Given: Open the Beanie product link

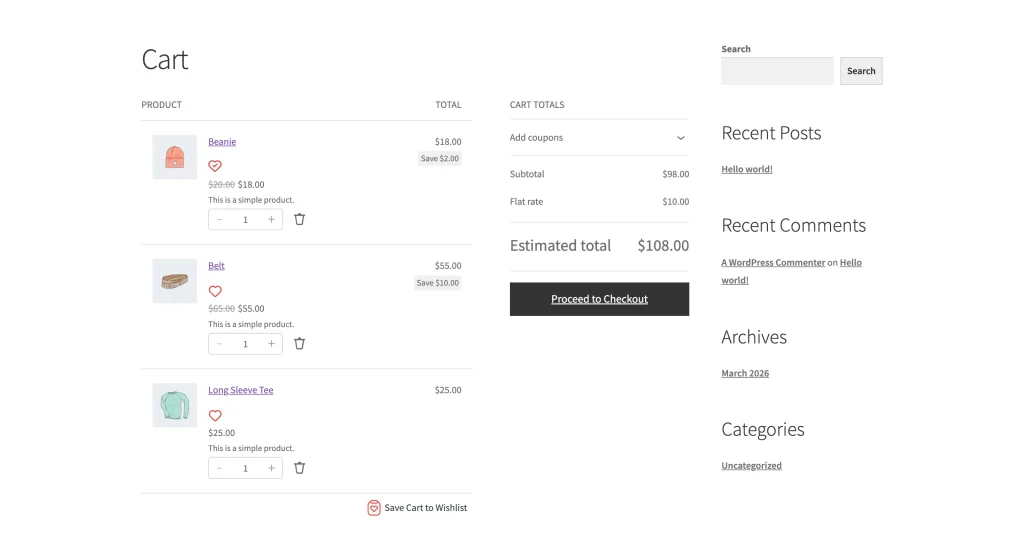Looking at the screenshot, I should [x=222, y=142].
